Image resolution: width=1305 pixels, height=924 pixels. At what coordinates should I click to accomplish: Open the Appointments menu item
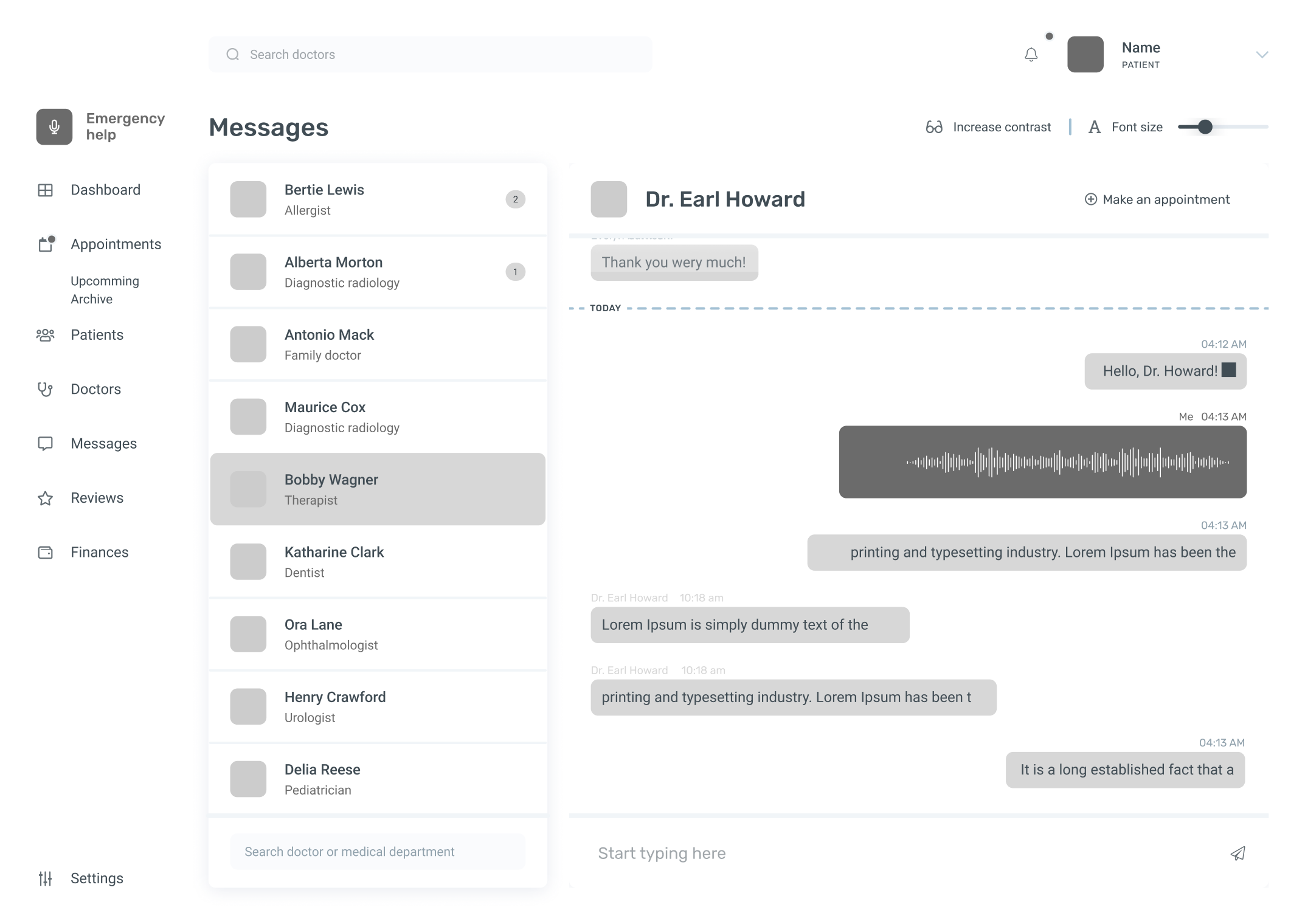click(x=116, y=244)
